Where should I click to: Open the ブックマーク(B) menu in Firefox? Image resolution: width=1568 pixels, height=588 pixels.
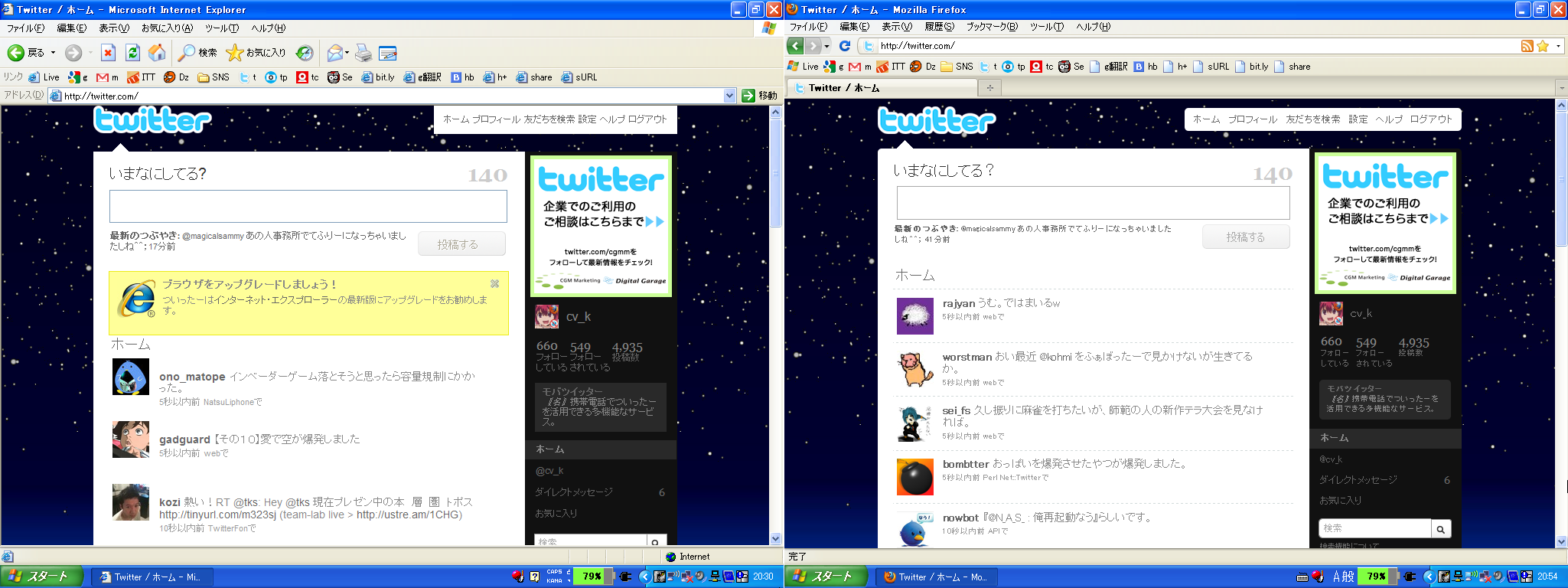click(992, 27)
